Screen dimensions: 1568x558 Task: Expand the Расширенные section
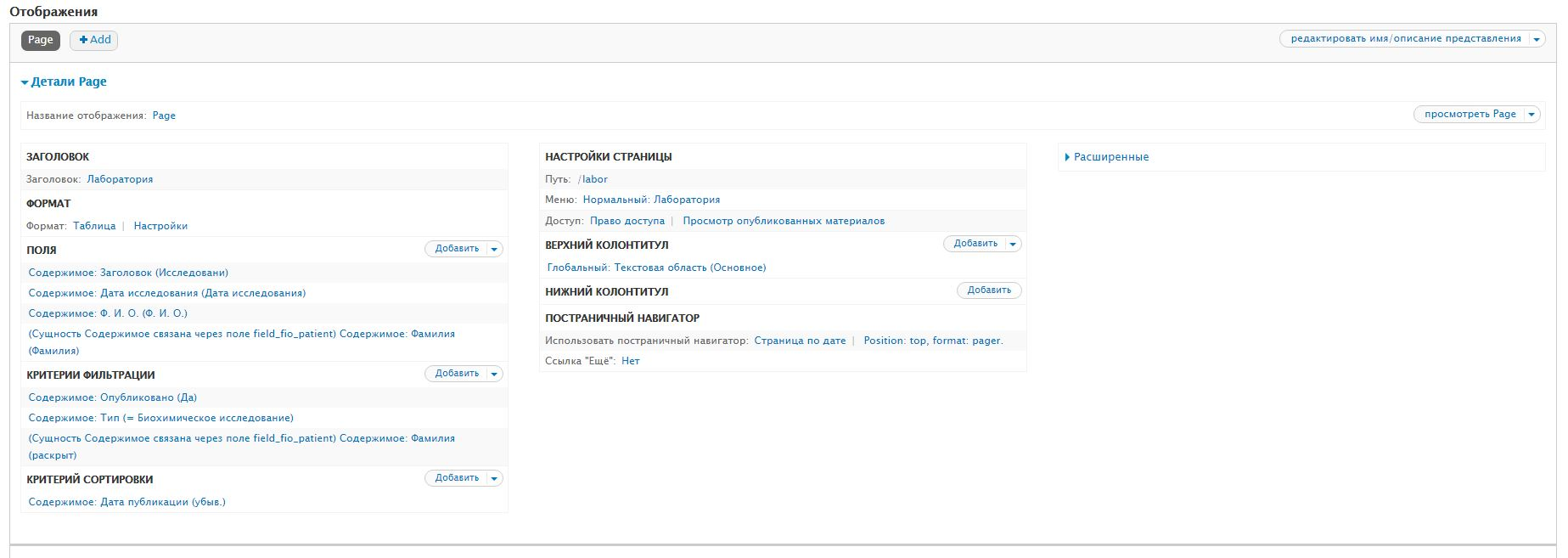[x=1110, y=157]
